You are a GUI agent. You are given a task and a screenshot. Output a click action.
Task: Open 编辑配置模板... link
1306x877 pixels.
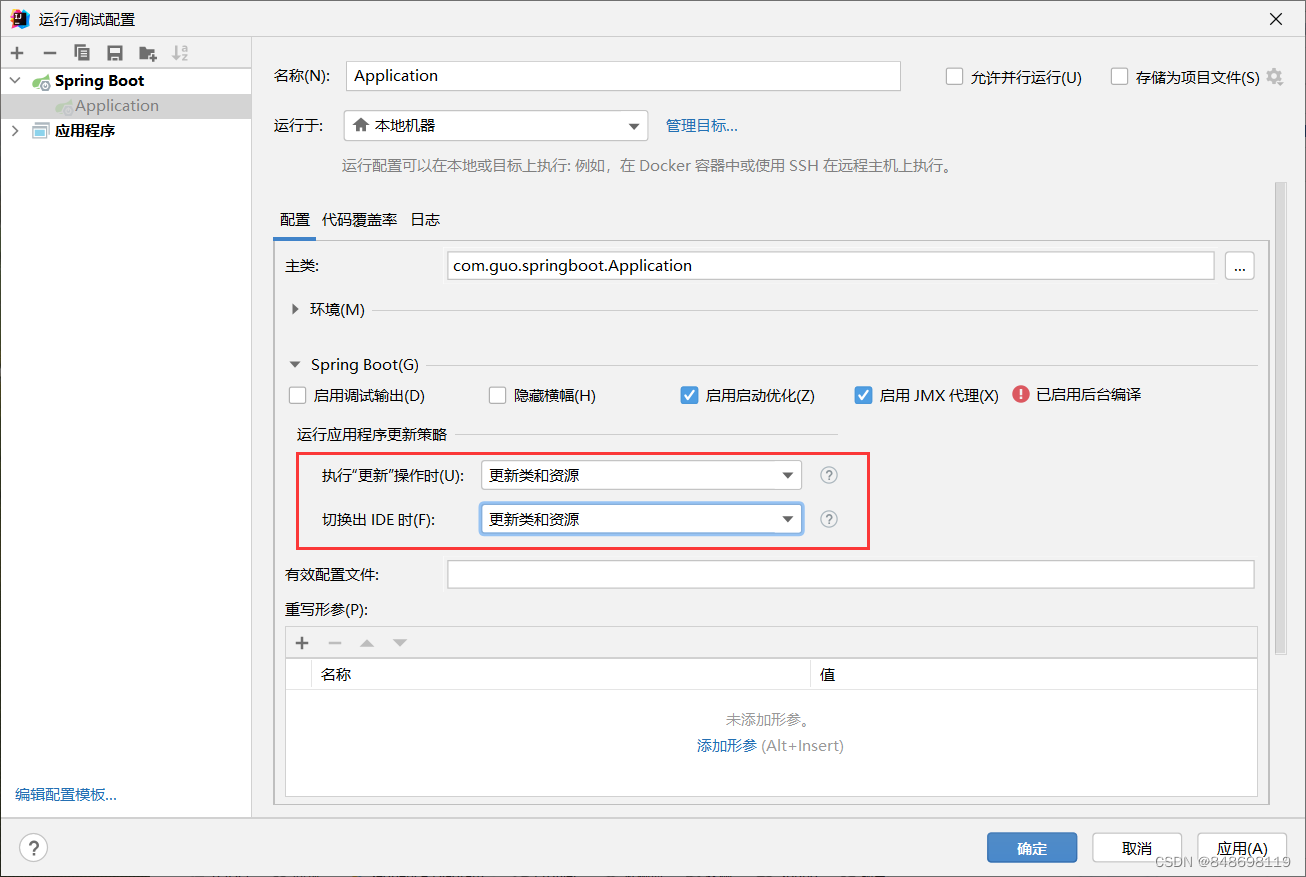(66, 795)
